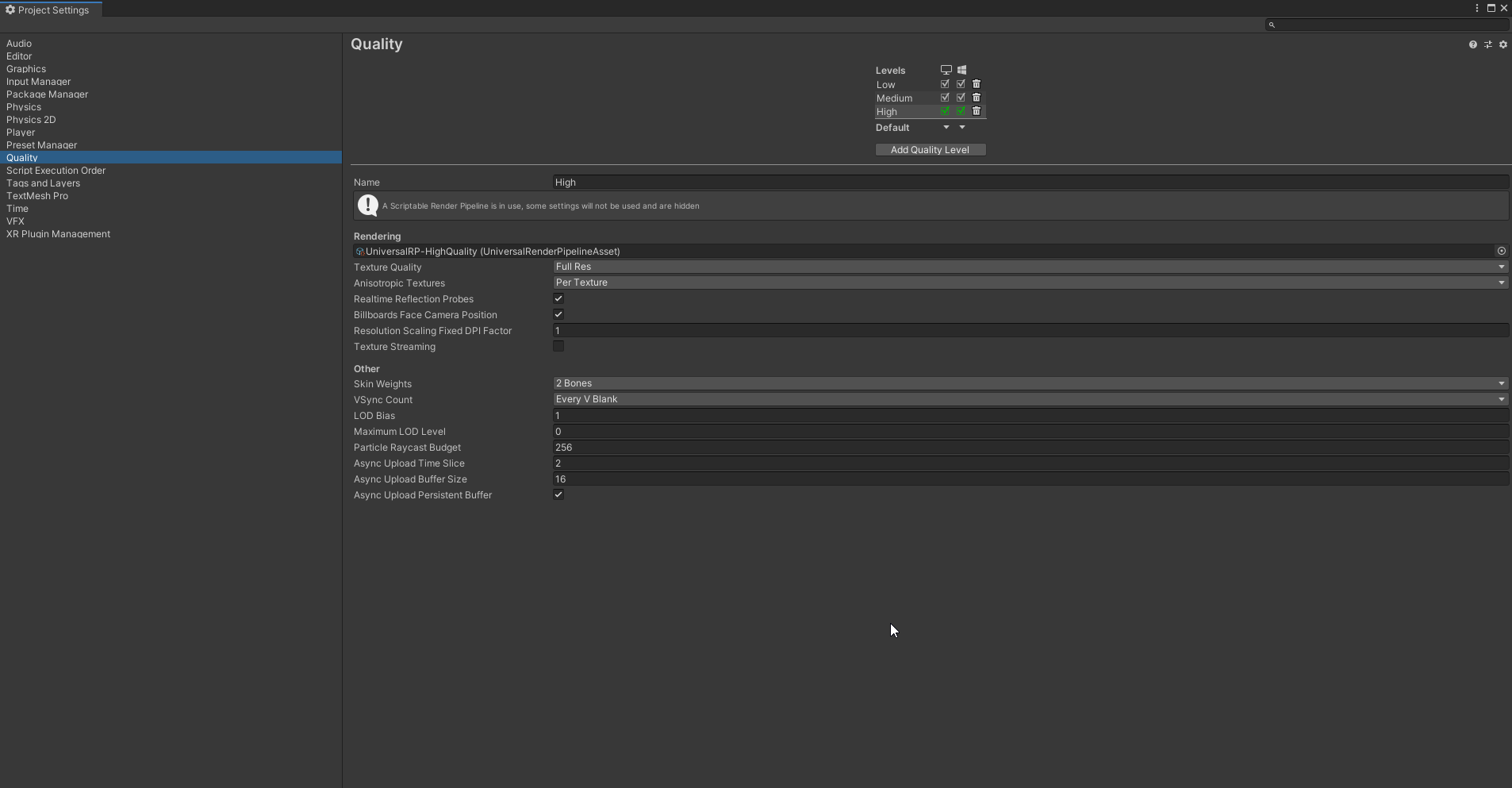Click the desktop platform icon above Levels grid
The height and width of the screenshot is (788, 1512).
click(945, 69)
